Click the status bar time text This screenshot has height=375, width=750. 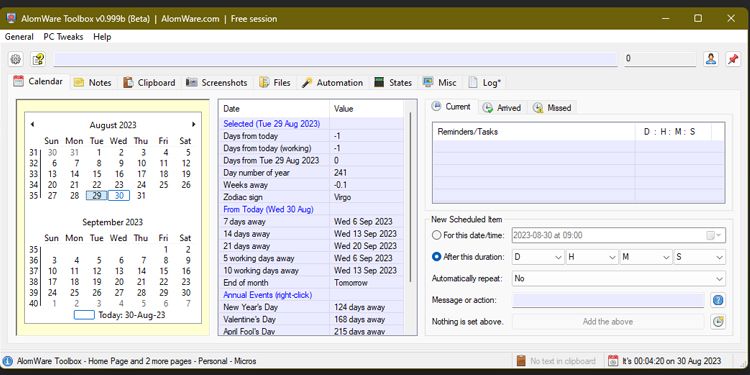tap(671, 361)
